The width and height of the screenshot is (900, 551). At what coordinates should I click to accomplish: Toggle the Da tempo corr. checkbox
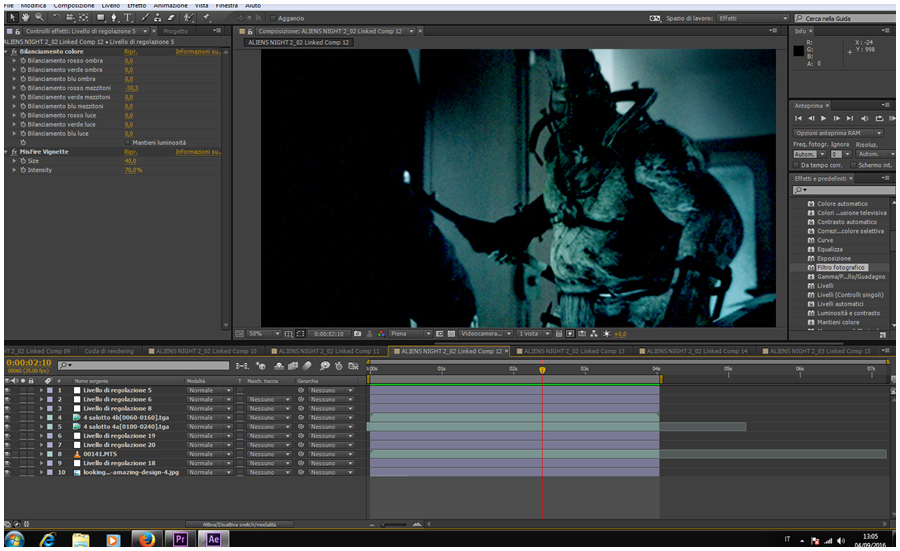796,165
